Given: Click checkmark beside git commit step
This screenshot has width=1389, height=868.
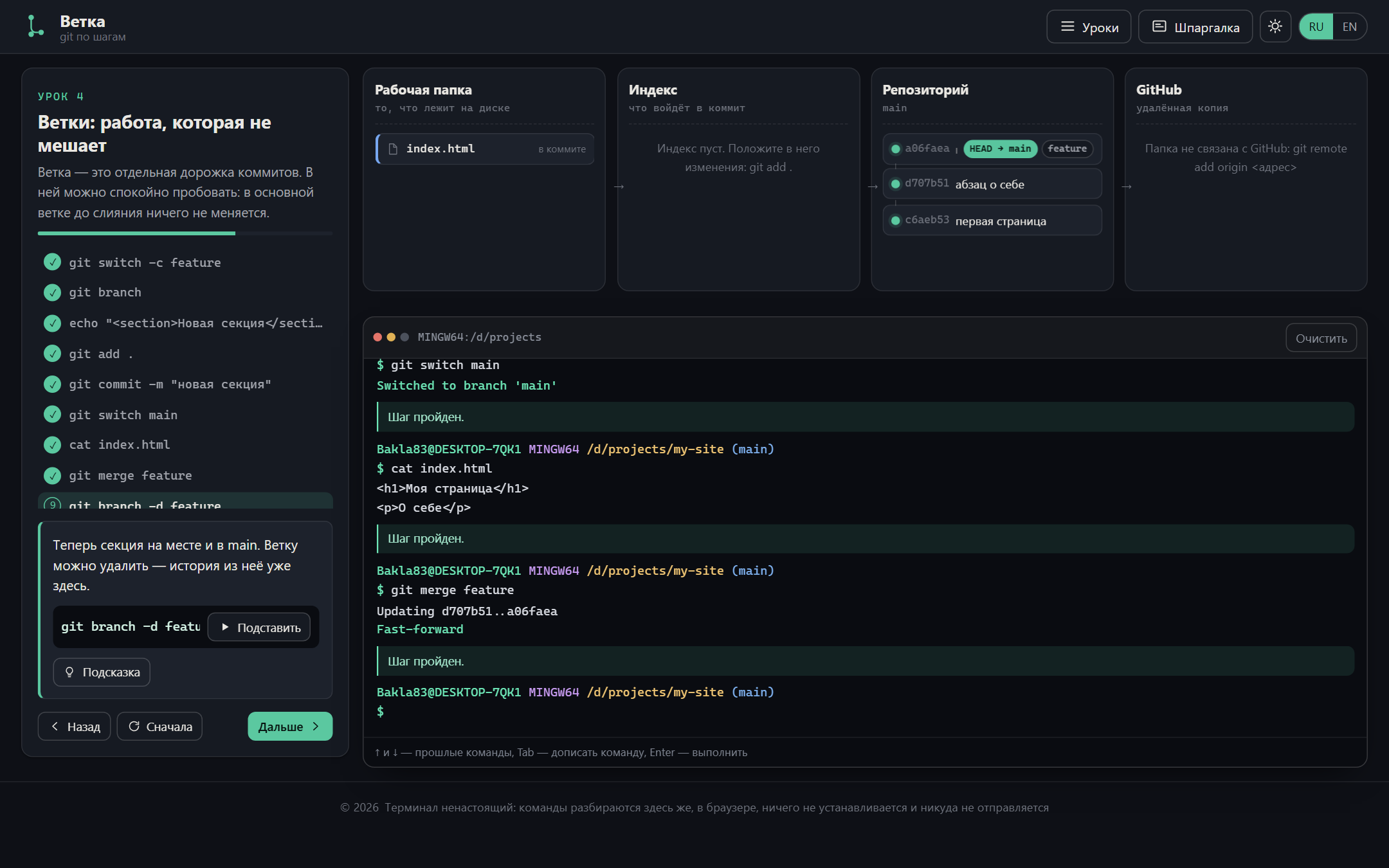Looking at the screenshot, I should 52,384.
